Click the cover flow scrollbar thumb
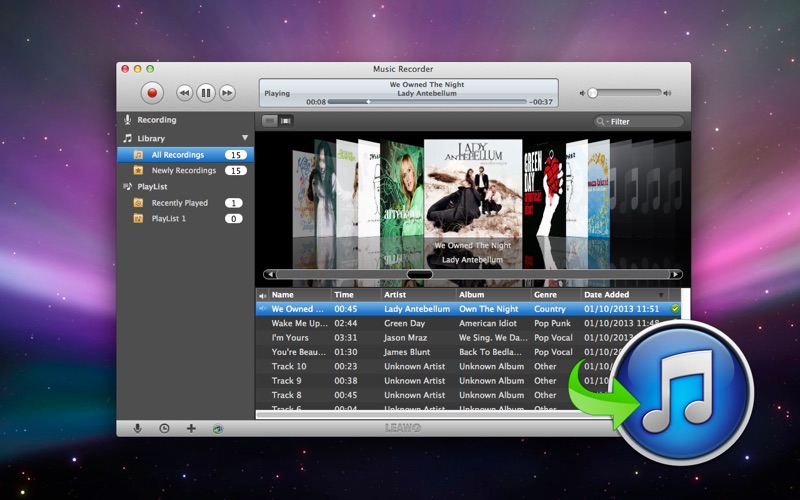 click(x=420, y=274)
